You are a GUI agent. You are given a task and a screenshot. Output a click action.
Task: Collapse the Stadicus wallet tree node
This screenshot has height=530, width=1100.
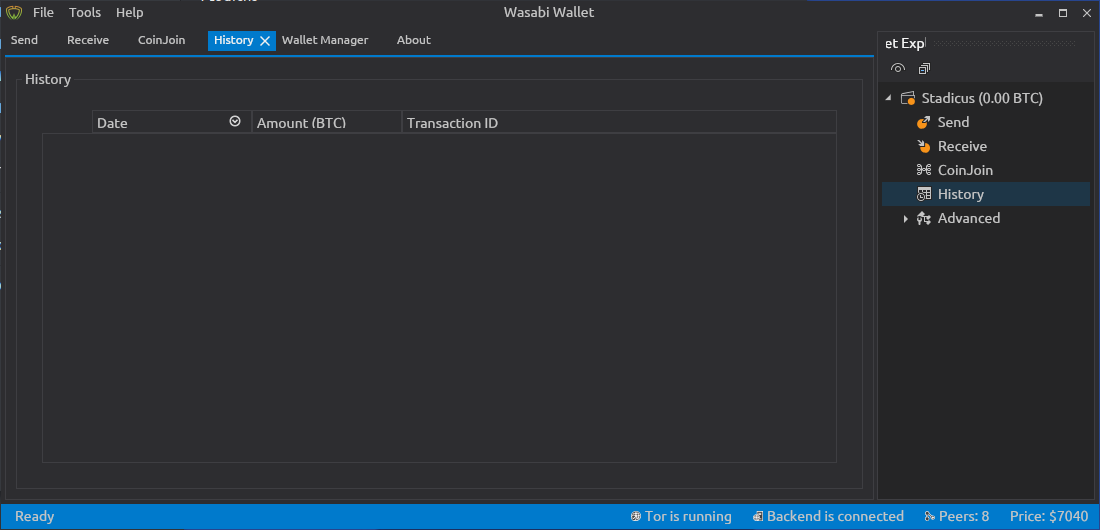click(888, 98)
